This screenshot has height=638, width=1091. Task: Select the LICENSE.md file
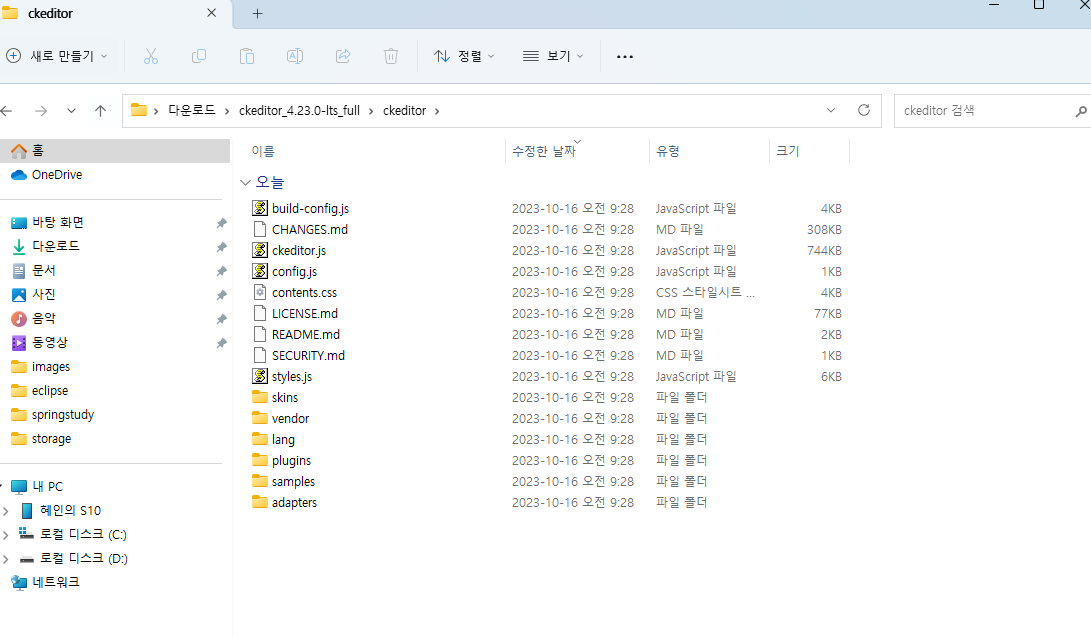[305, 314]
